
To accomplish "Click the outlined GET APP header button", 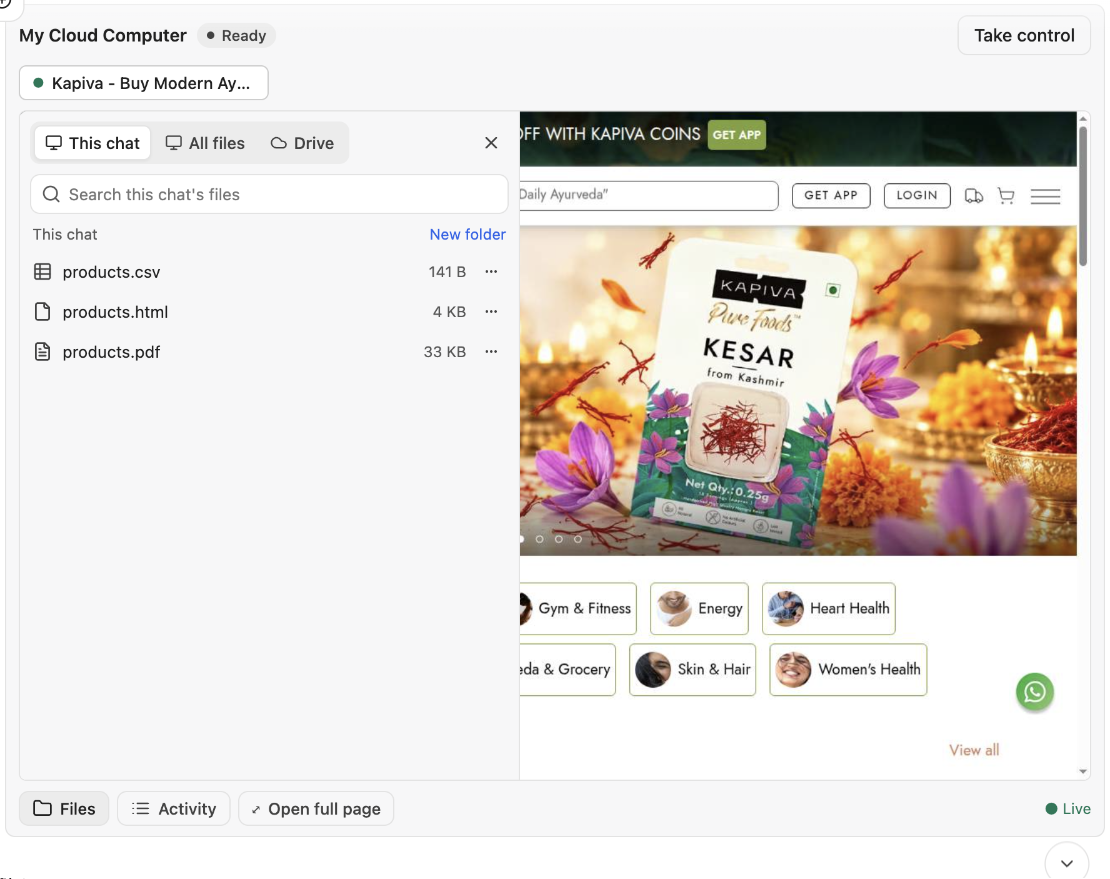I will click(830, 195).
